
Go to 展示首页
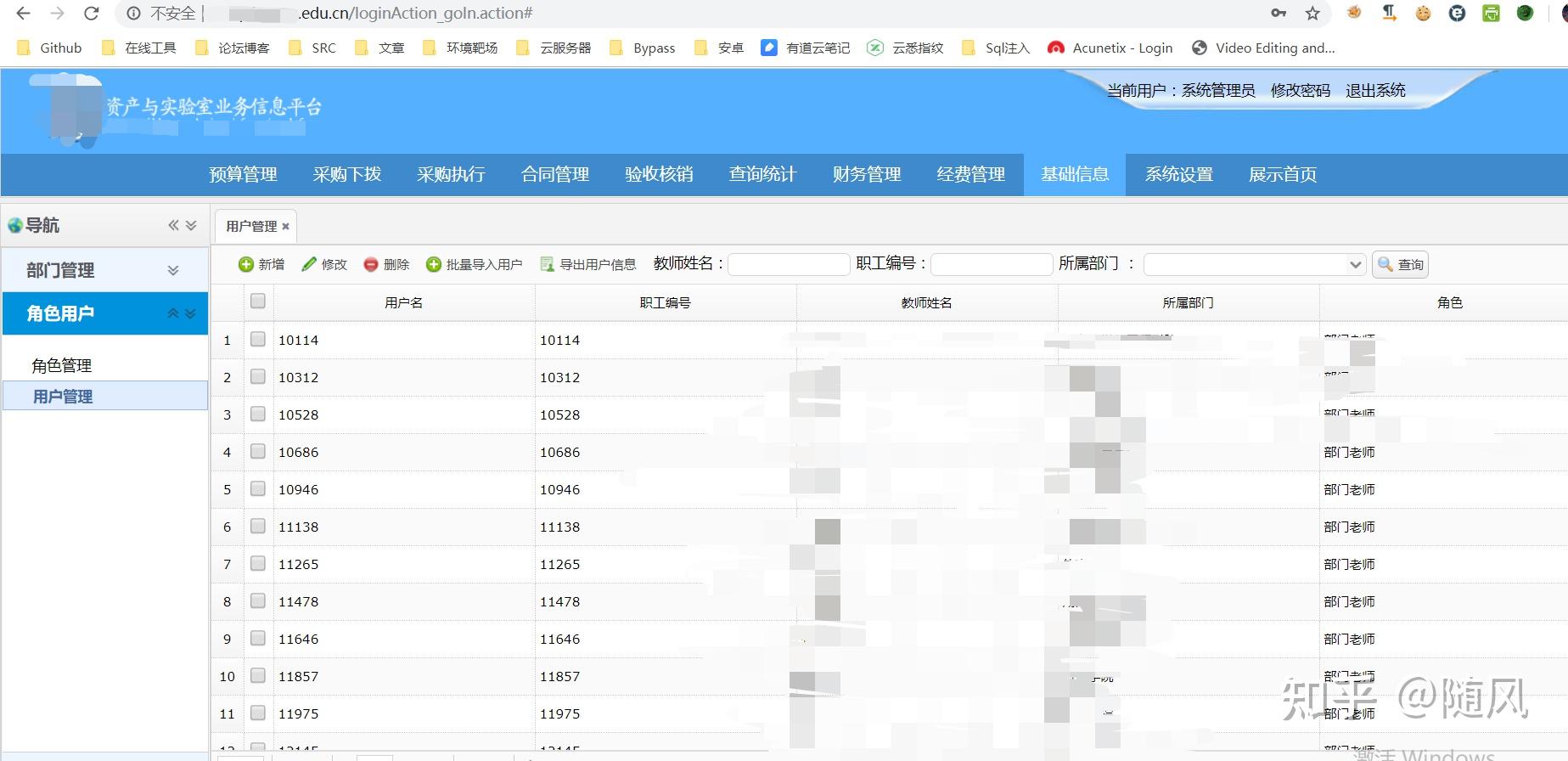click(1283, 175)
